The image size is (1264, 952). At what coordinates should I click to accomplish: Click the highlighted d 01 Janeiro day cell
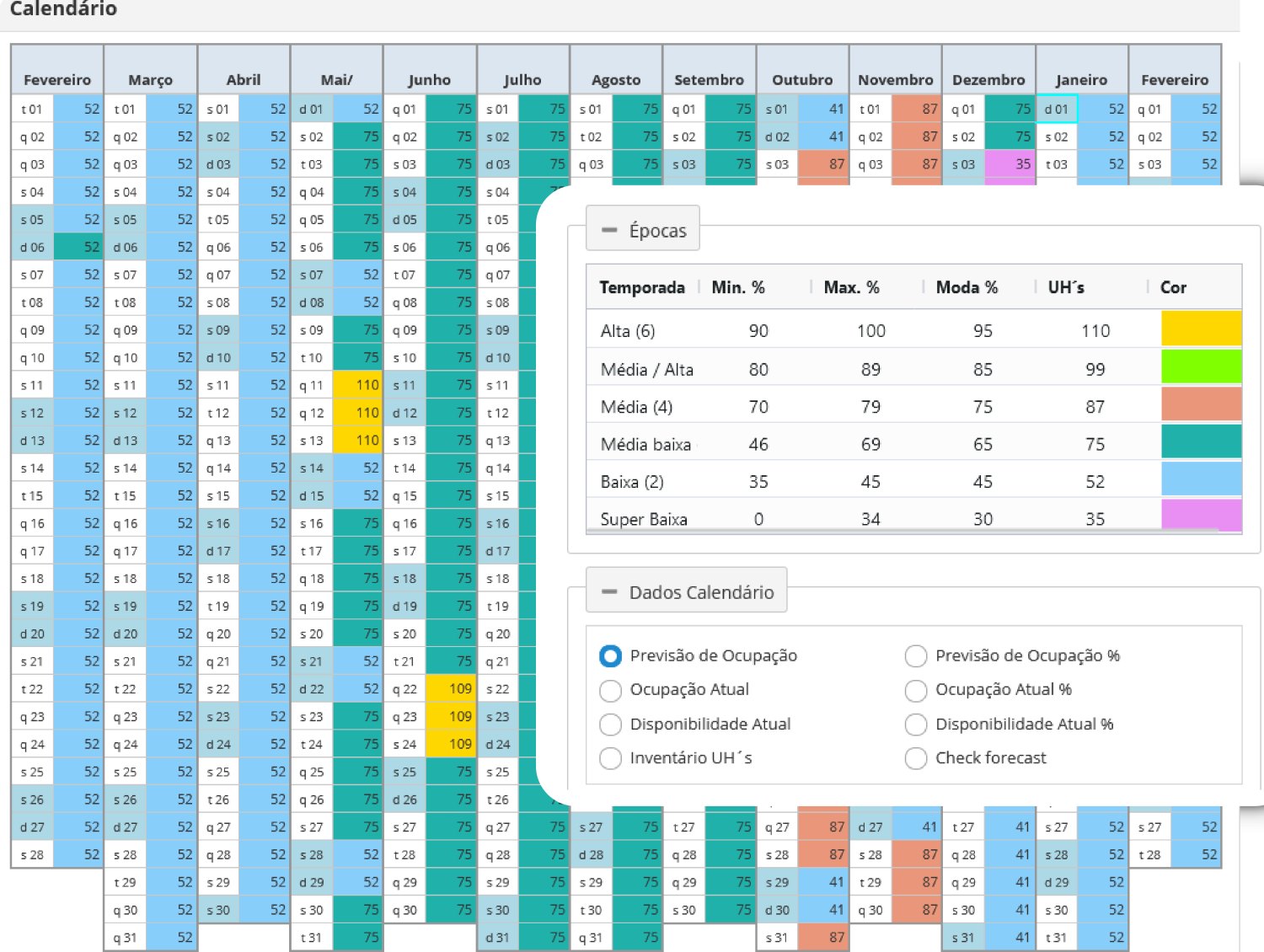1057,109
